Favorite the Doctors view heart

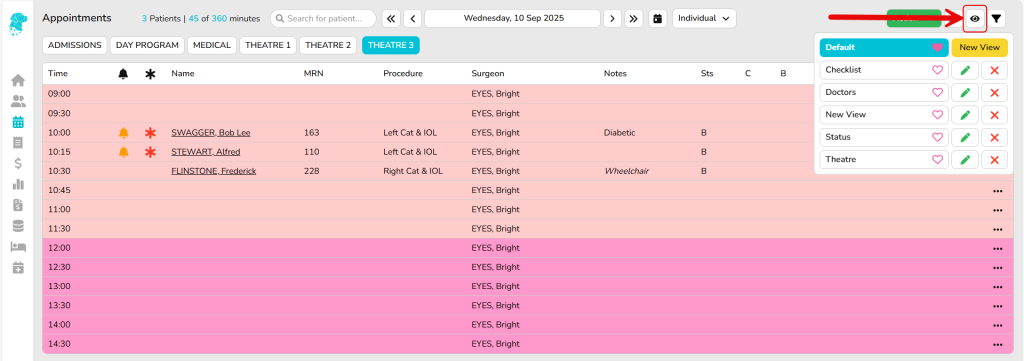pyautogui.click(x=937, y=93)
